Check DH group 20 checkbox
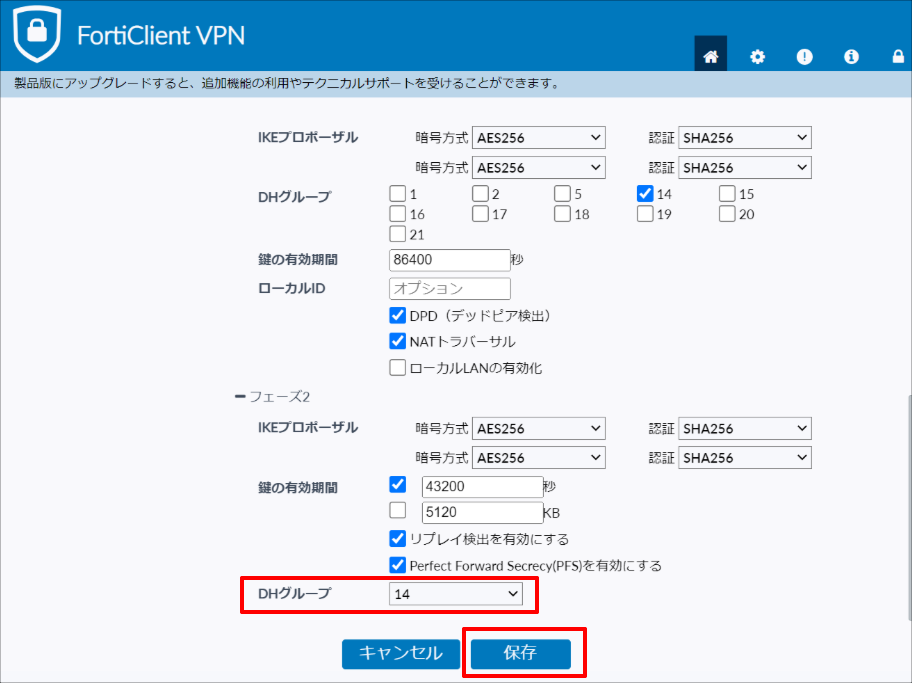The width and height of the screenshot is (912, 683). (x=727, y=214)
